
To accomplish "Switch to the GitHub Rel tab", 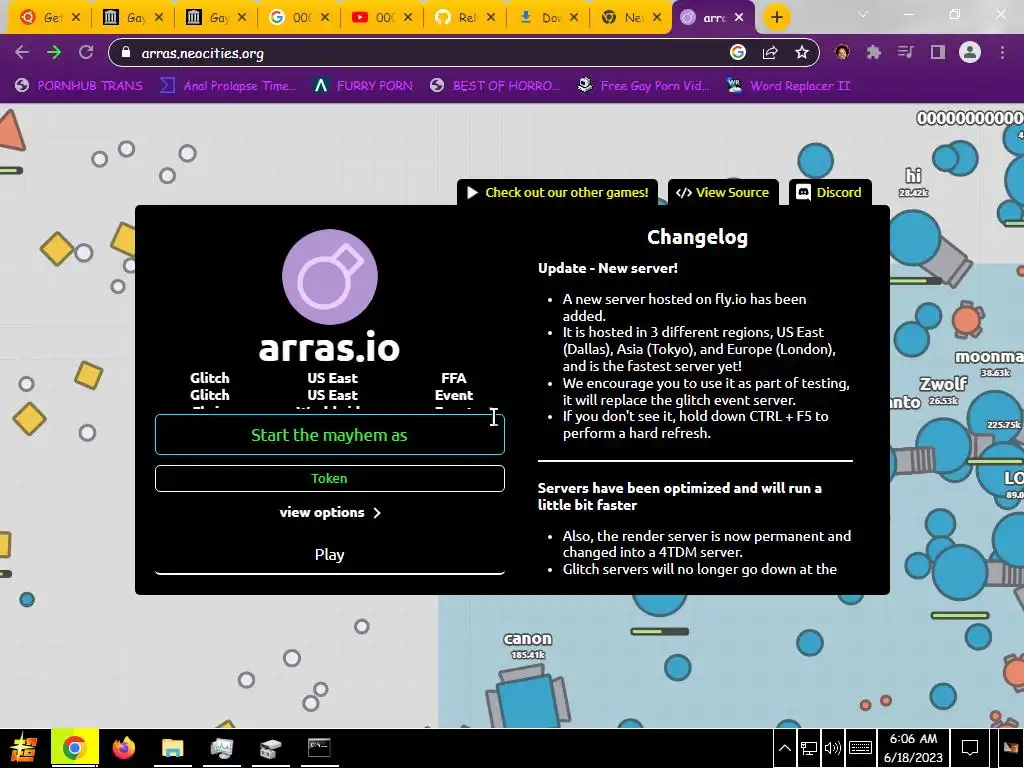I will [465, 18].
